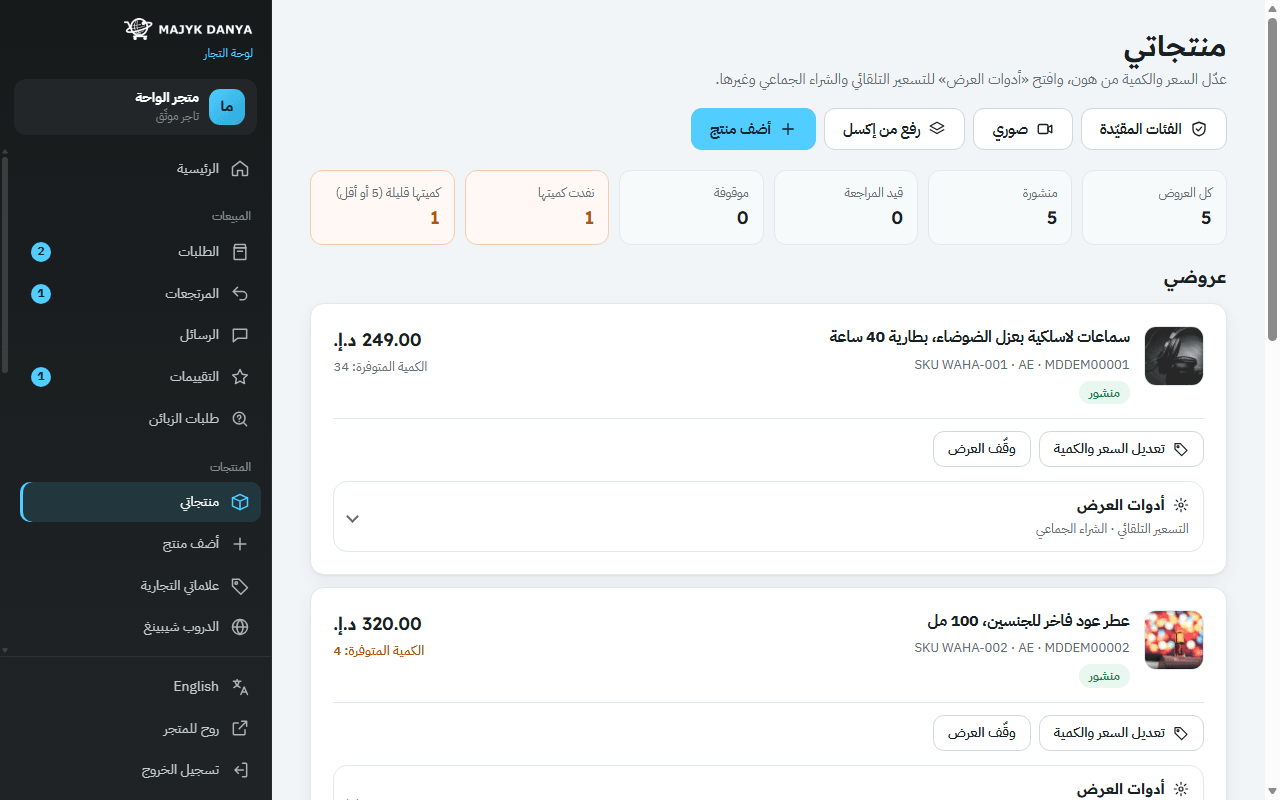This screenshot has width=1280, height=800.
Task: Select the كميتها قليلة stat card
Action: 383,207
